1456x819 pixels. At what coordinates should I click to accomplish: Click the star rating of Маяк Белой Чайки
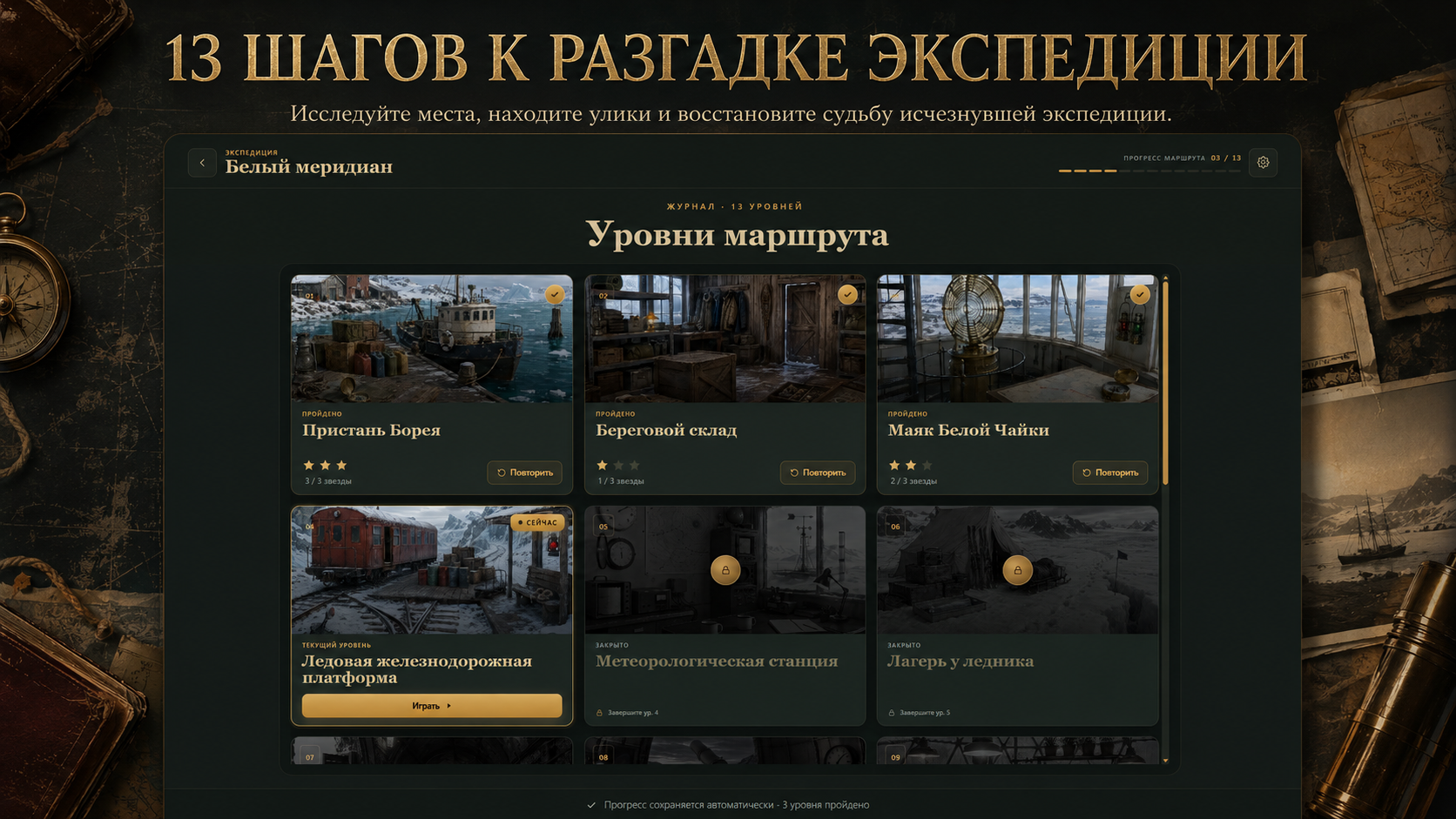(911, 465)
